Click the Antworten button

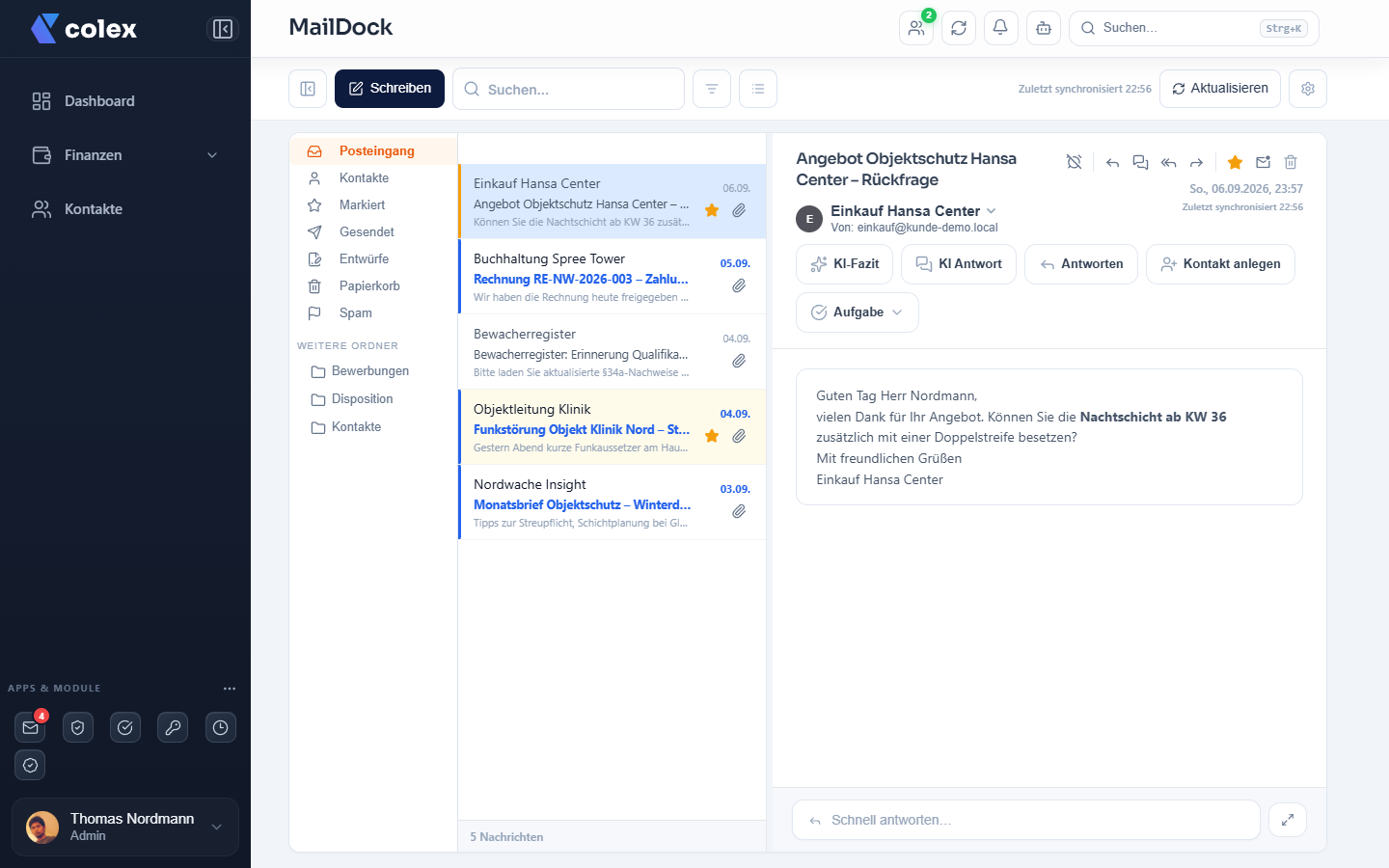(1081, 264)
